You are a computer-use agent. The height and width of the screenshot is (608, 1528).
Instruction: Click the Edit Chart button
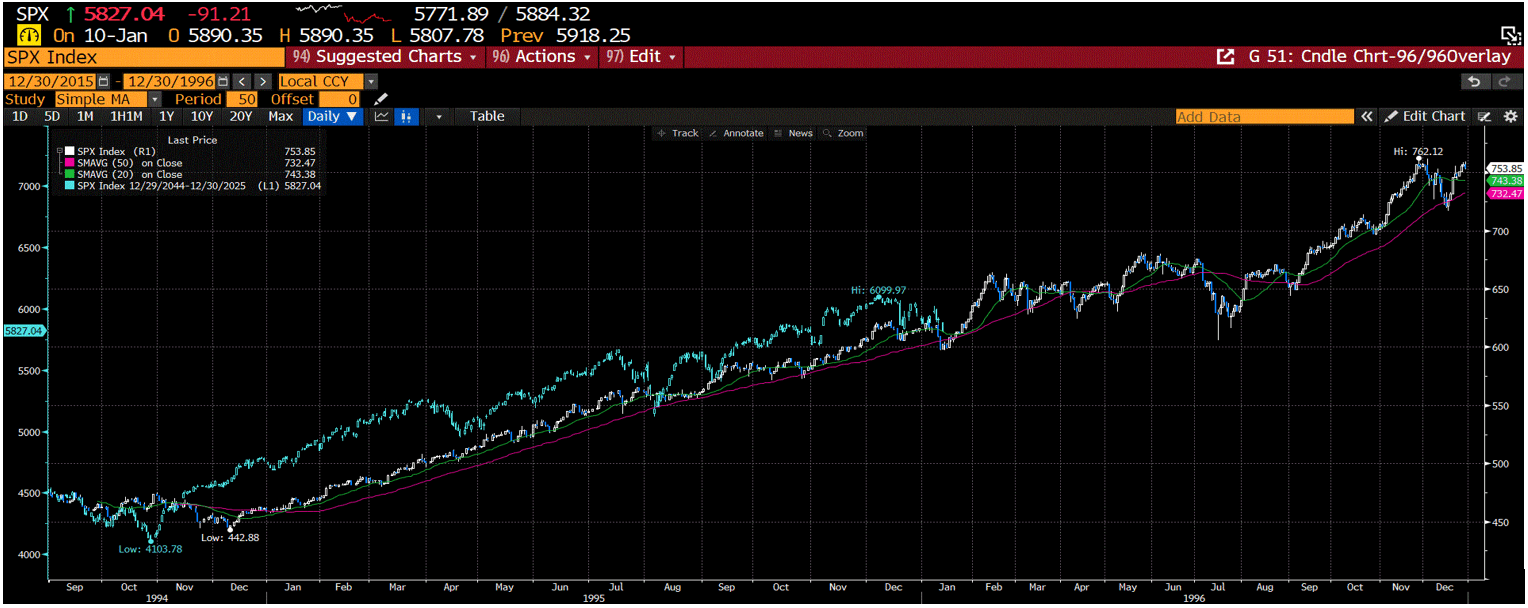point(1425,116)
